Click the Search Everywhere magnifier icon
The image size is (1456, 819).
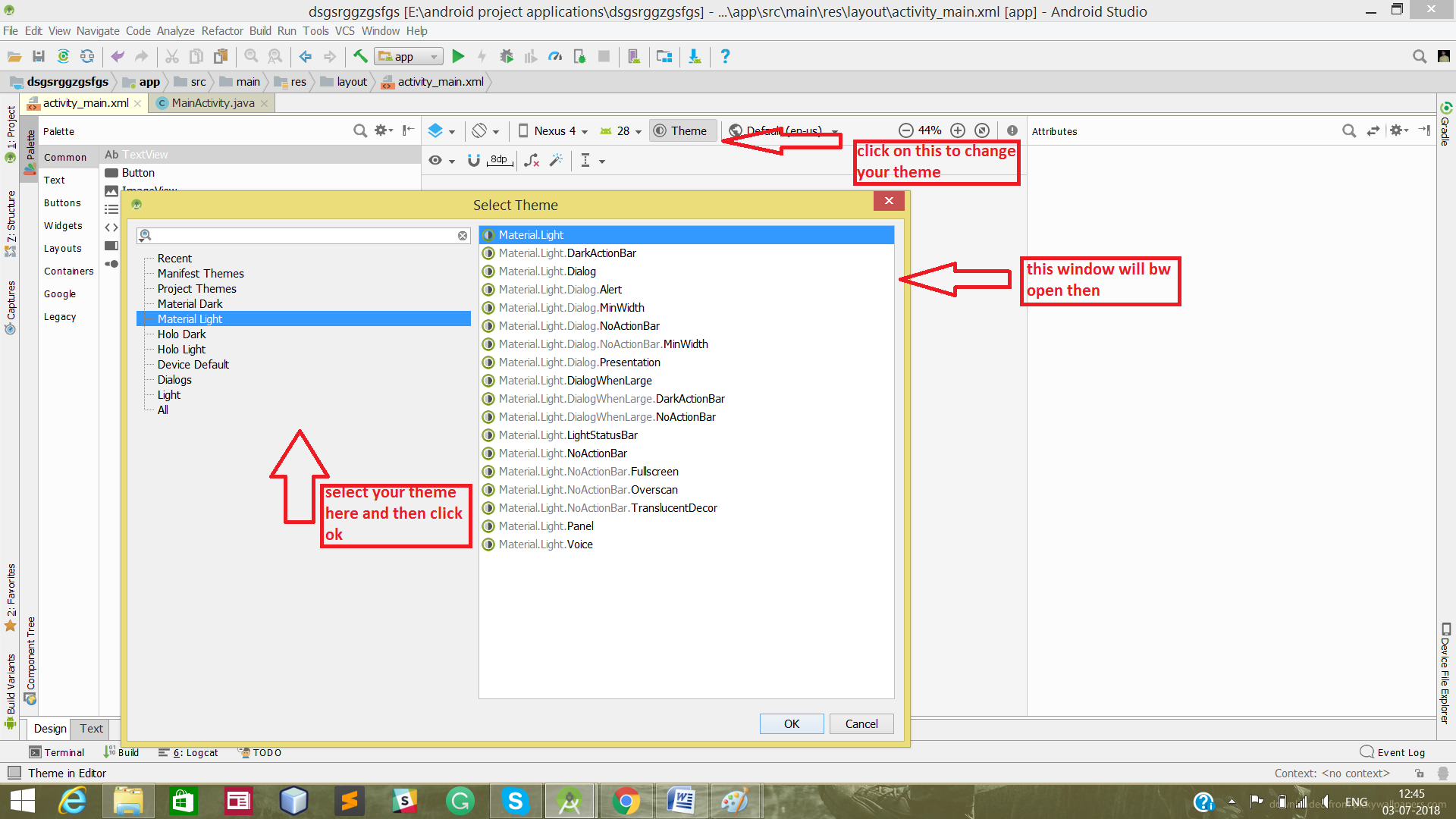coord(1420,56)
